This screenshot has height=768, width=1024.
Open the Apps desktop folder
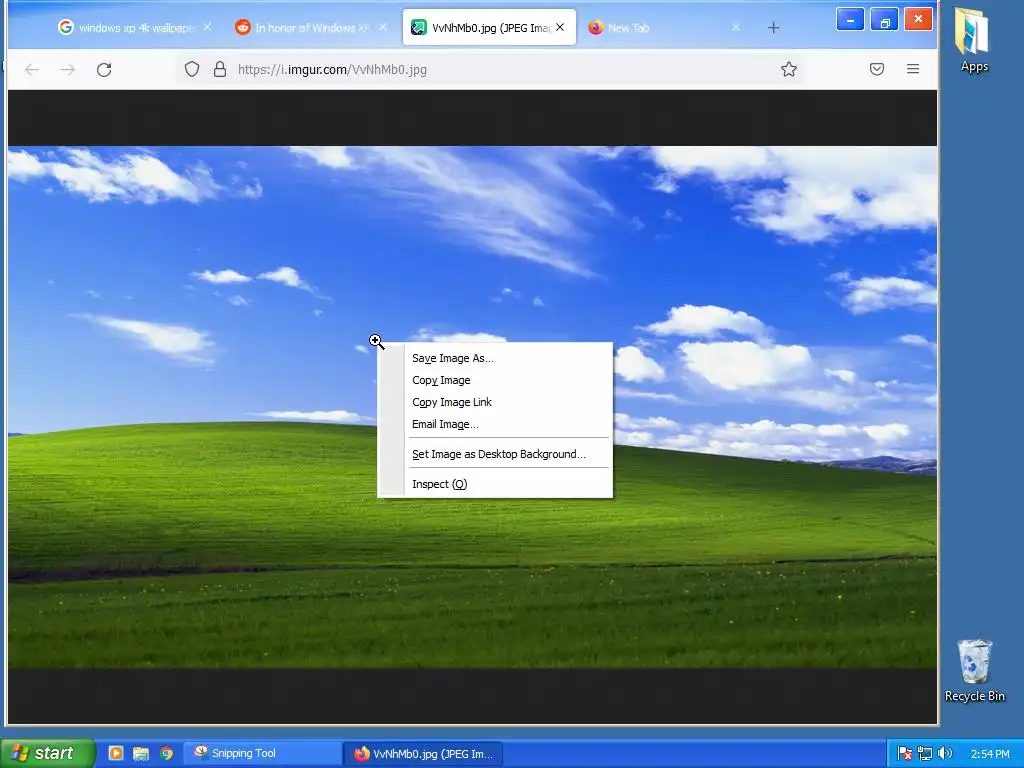tap(974, 40)
